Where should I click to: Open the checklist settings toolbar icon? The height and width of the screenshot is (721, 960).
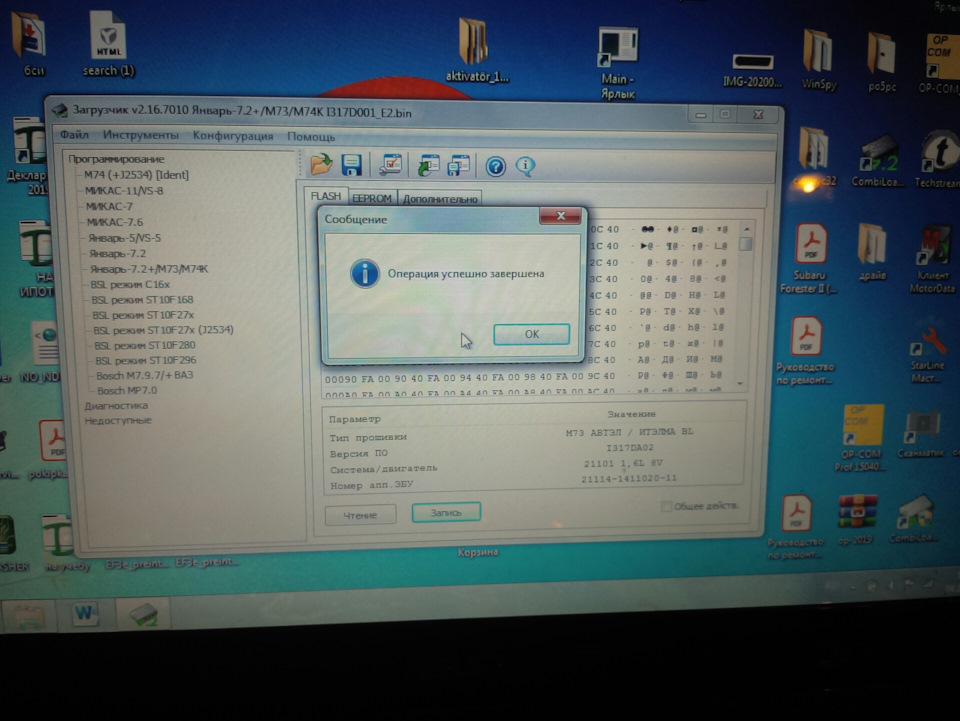coord(390,165)
